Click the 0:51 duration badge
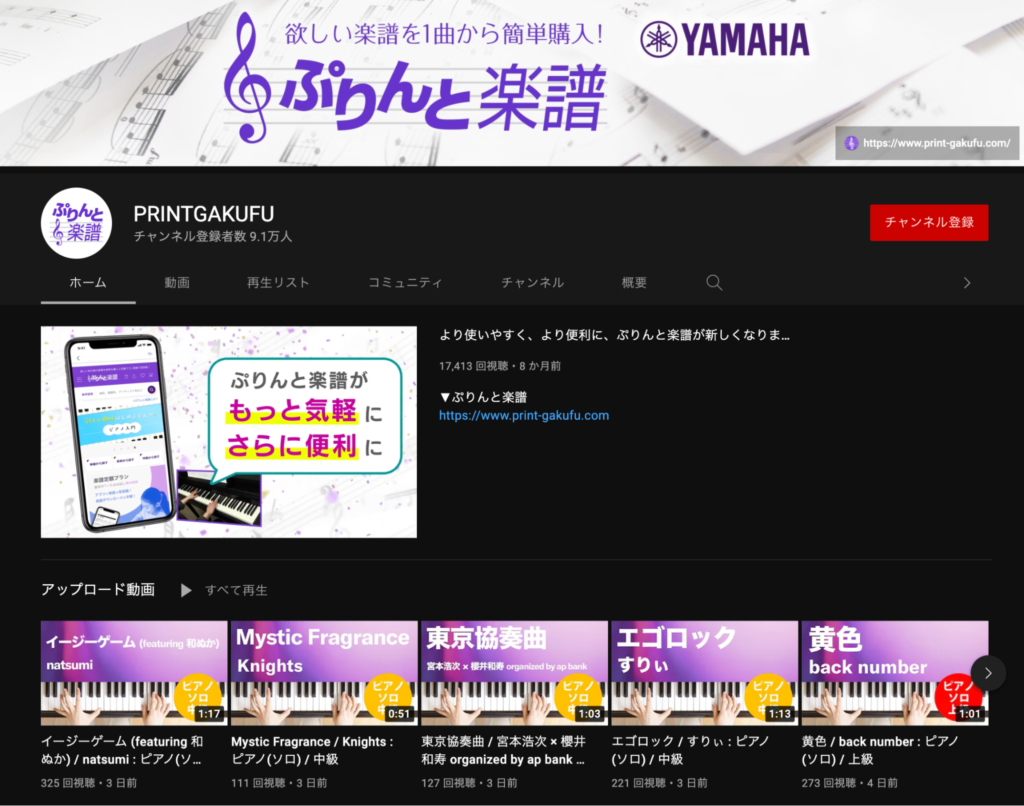1024x806 pixels. click(399, 714)
